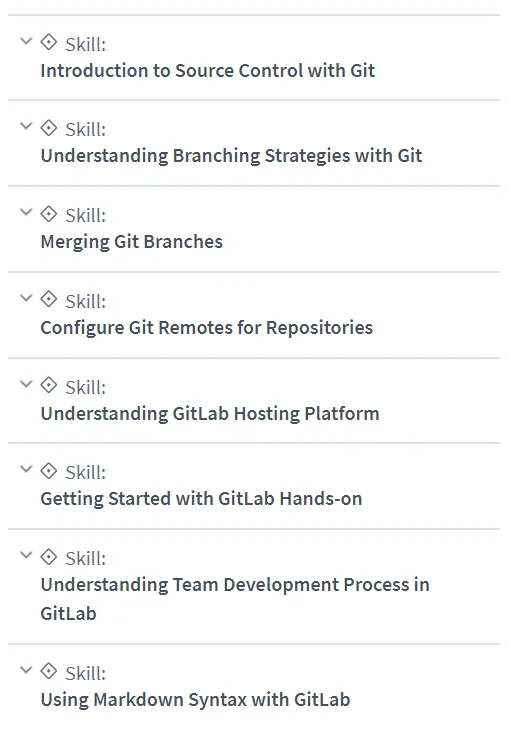The height and width of the screenshot is (737, 510).
Task: Click the skill icon above Configure Git Remotes
Action: pos(48,299)
